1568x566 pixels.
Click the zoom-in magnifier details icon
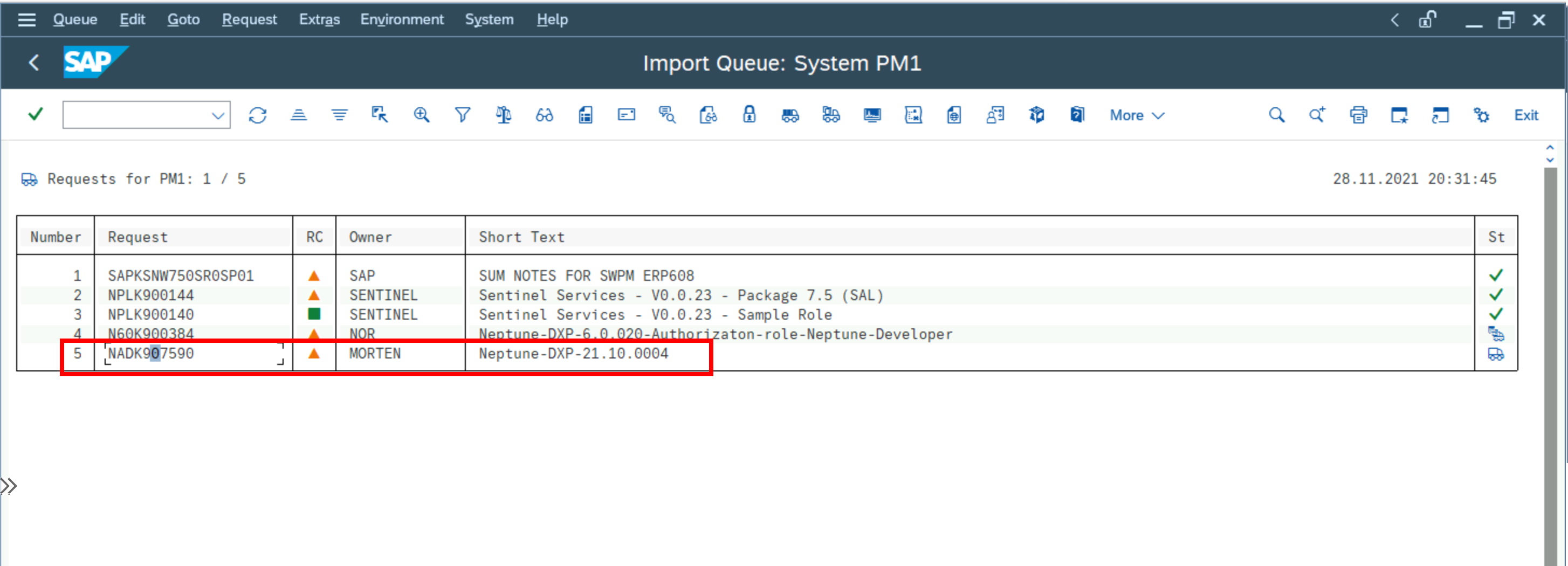pyautogui.click(x=421, y=115)
